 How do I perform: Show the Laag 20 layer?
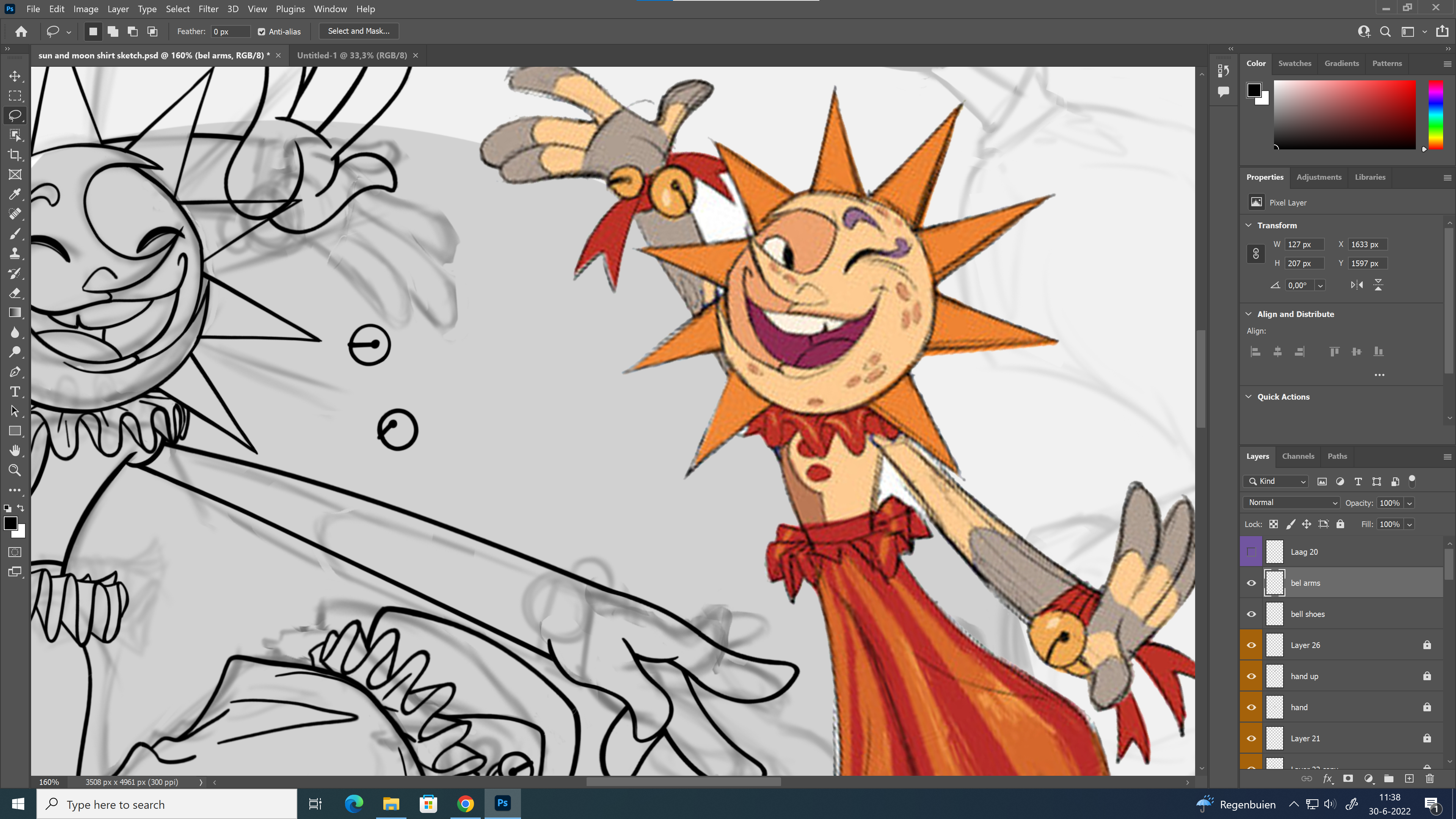click(1251, 552)
